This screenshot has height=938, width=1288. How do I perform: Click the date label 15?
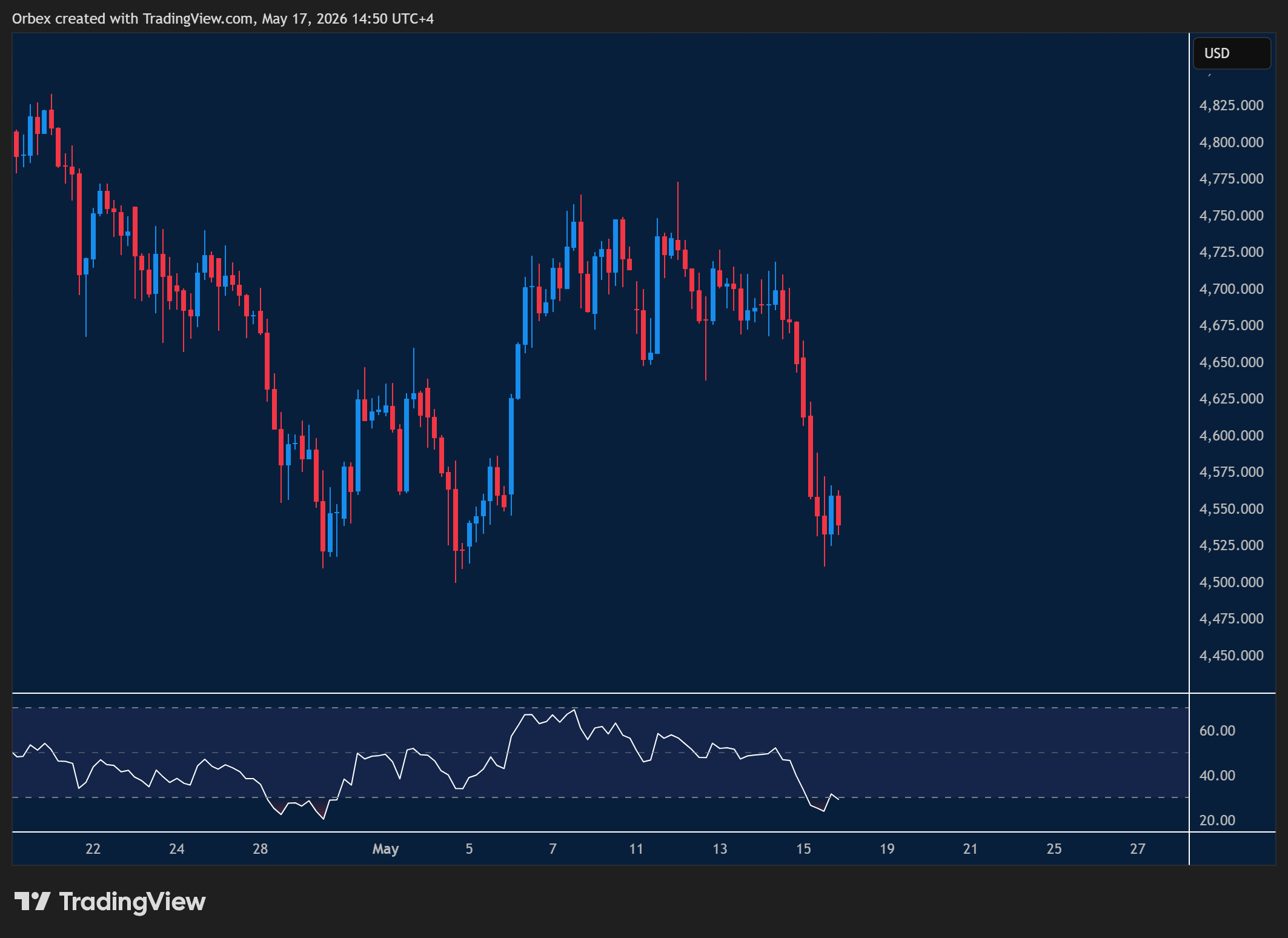(803, 849)
